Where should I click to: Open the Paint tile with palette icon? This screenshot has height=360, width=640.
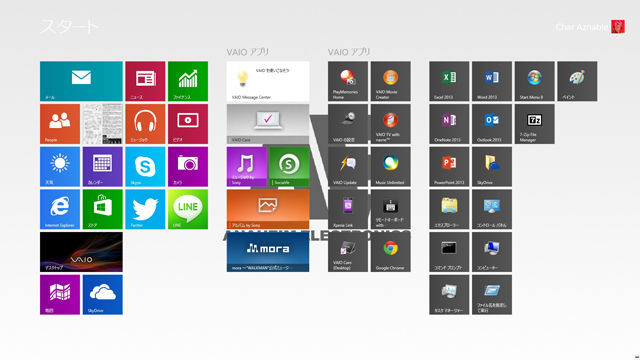(577, 81)
